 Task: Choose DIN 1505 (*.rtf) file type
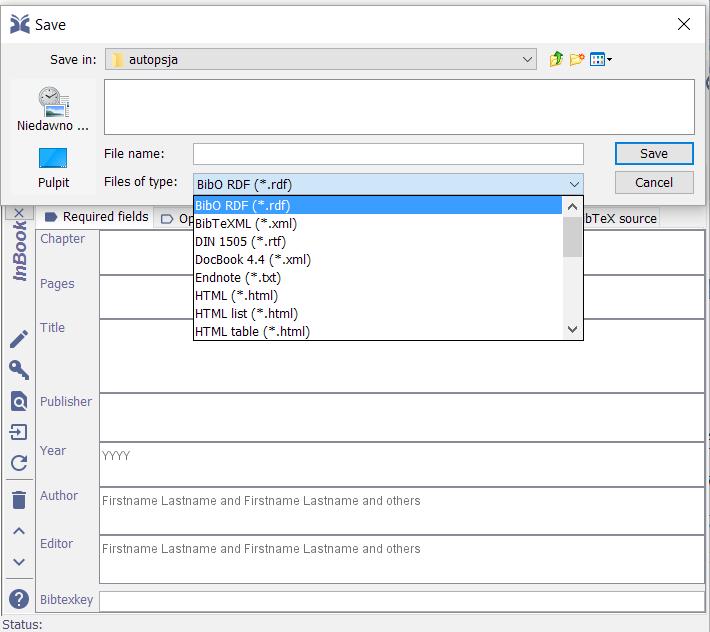click(378, 242)
